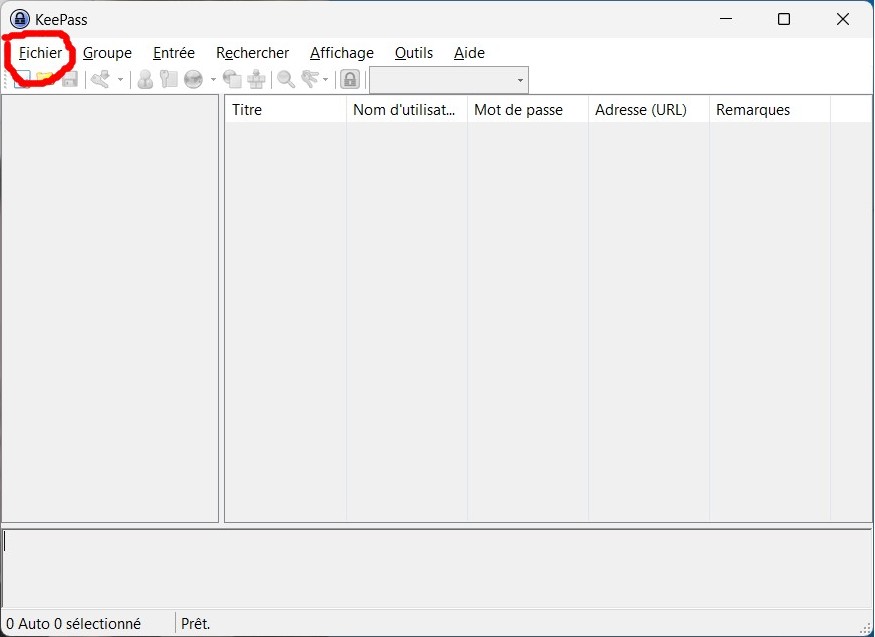Expand the Open URL dropdown arrow

(x=213, y=80)
